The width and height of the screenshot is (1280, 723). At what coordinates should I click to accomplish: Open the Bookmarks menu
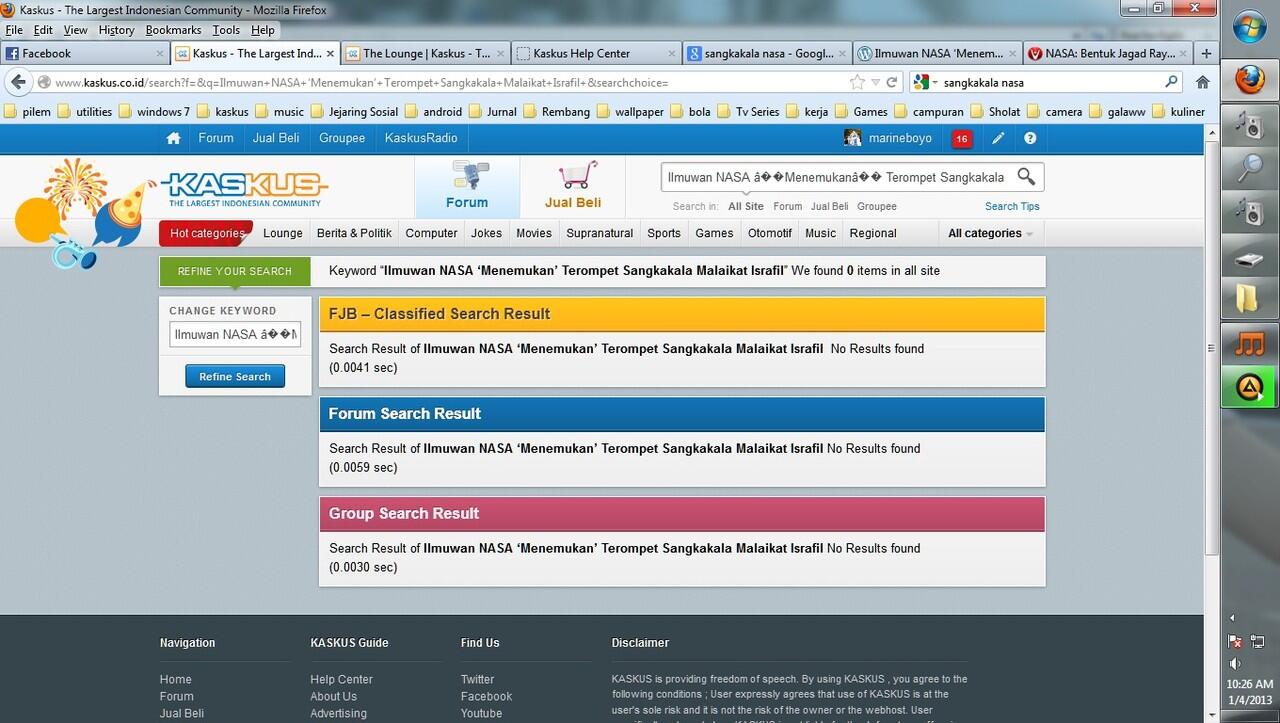click(x=173, y=30)
